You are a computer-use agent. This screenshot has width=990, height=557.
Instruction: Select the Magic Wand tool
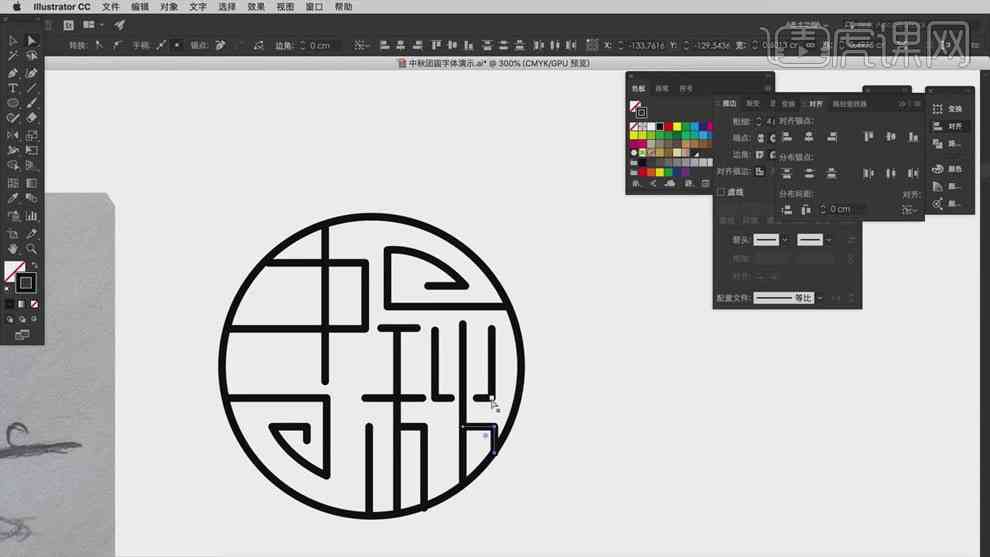tap(13, 56)
